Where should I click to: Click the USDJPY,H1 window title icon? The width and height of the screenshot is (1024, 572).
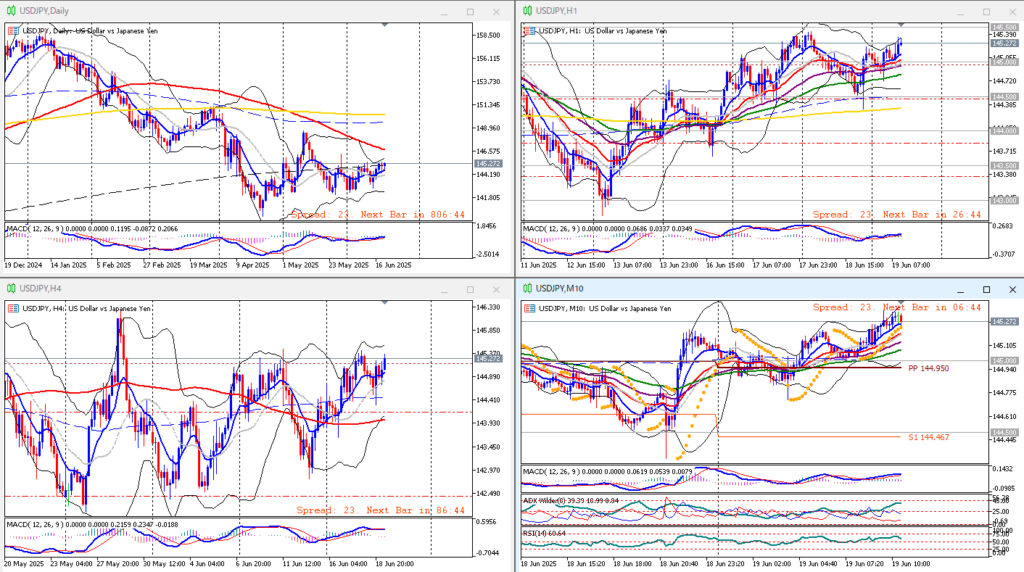pos(527,11)
